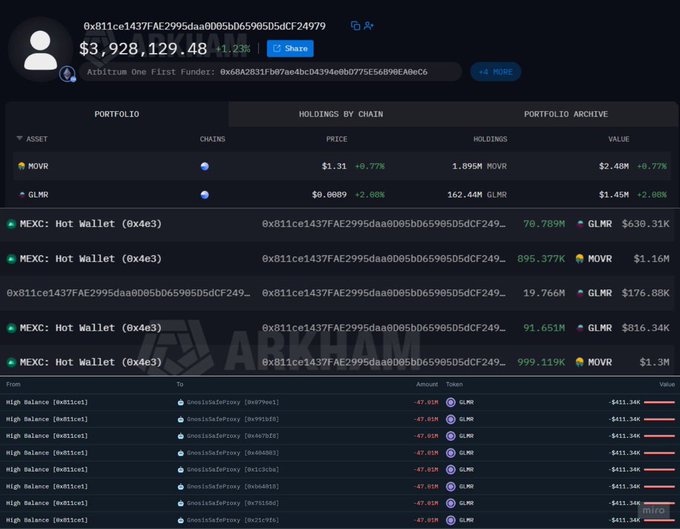Click the GLMR token icon in the 0x404803 row
This screenshot has width=680, height=529.
click(451, 453)
